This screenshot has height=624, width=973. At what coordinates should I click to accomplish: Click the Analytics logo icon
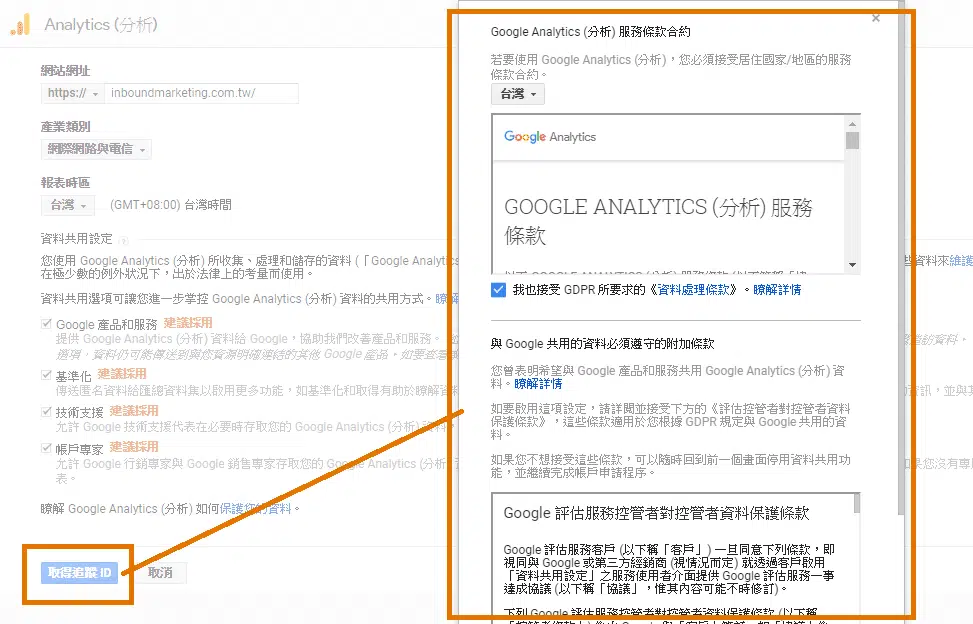[20, 25]
